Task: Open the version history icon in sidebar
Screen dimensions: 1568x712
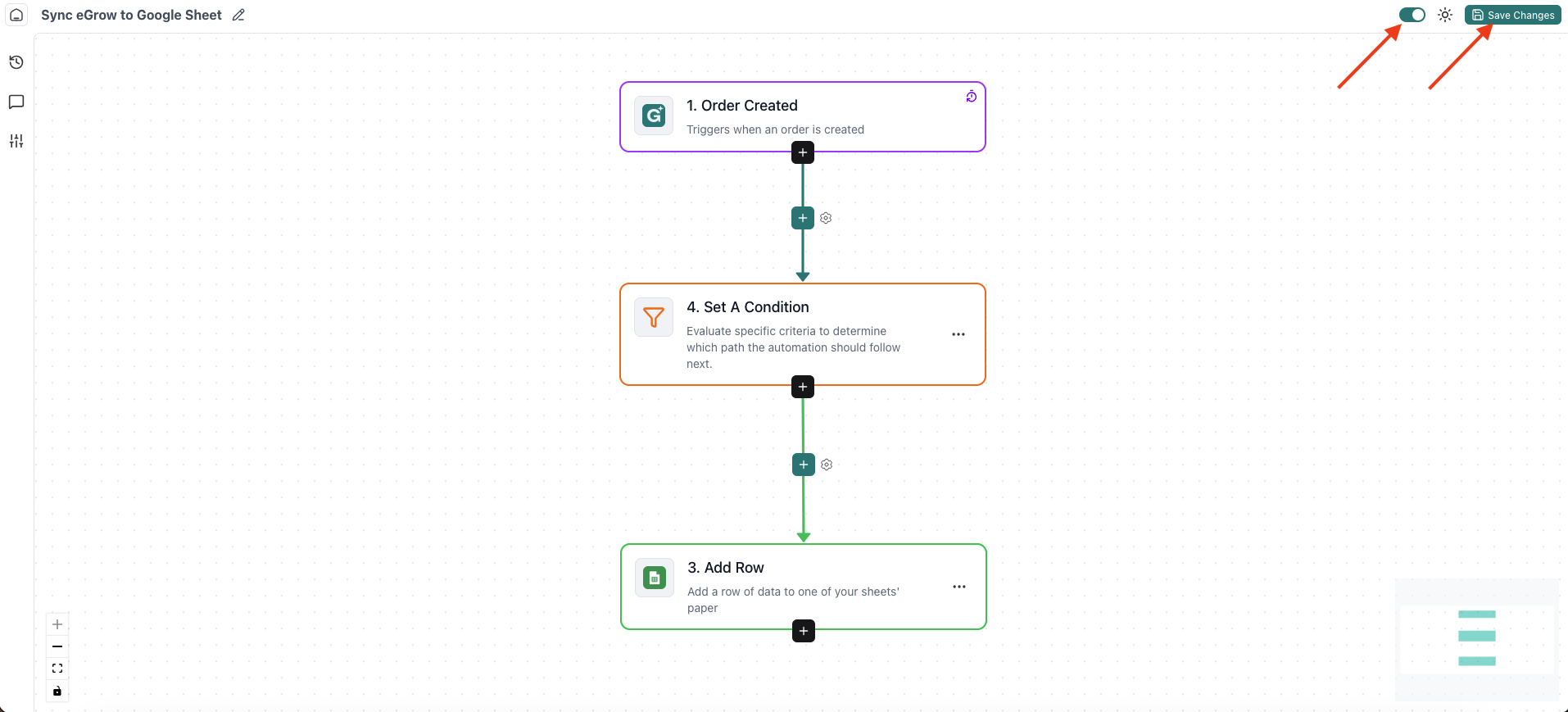Action: [16, 62]
